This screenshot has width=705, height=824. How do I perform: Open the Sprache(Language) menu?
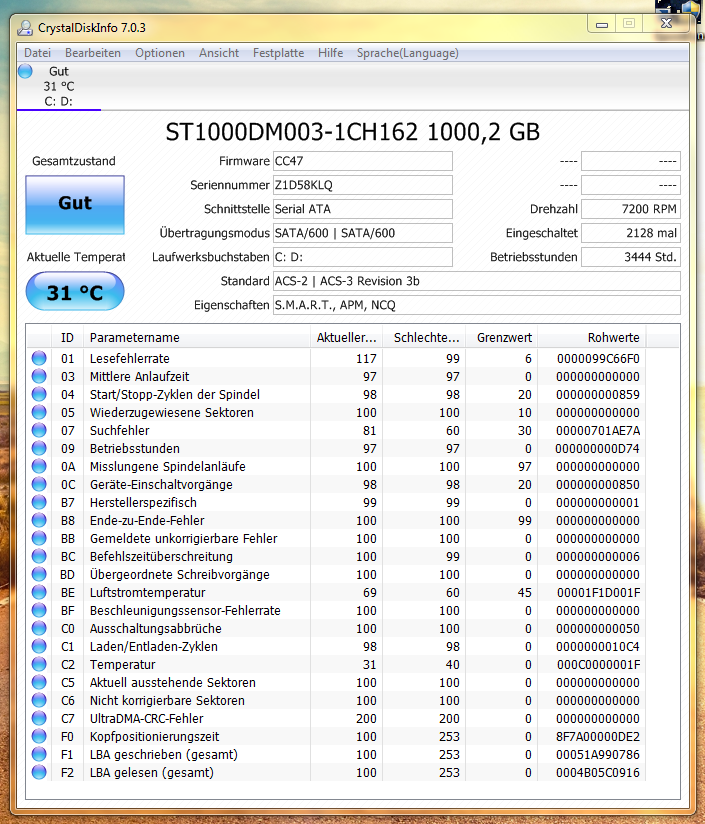coord(408,53)
